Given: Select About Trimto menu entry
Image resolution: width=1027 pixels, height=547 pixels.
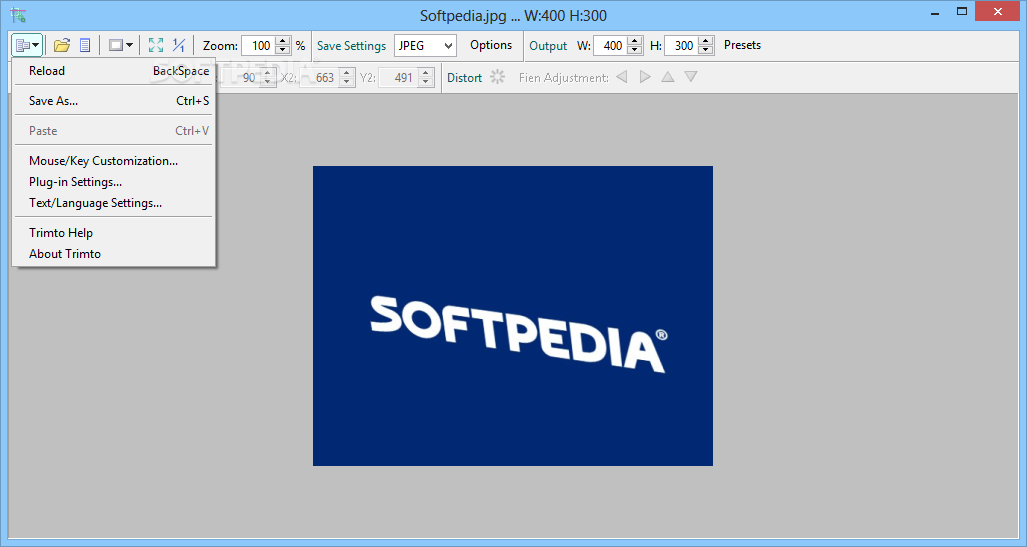Looking at the screenshot, I should click(113, 254).
